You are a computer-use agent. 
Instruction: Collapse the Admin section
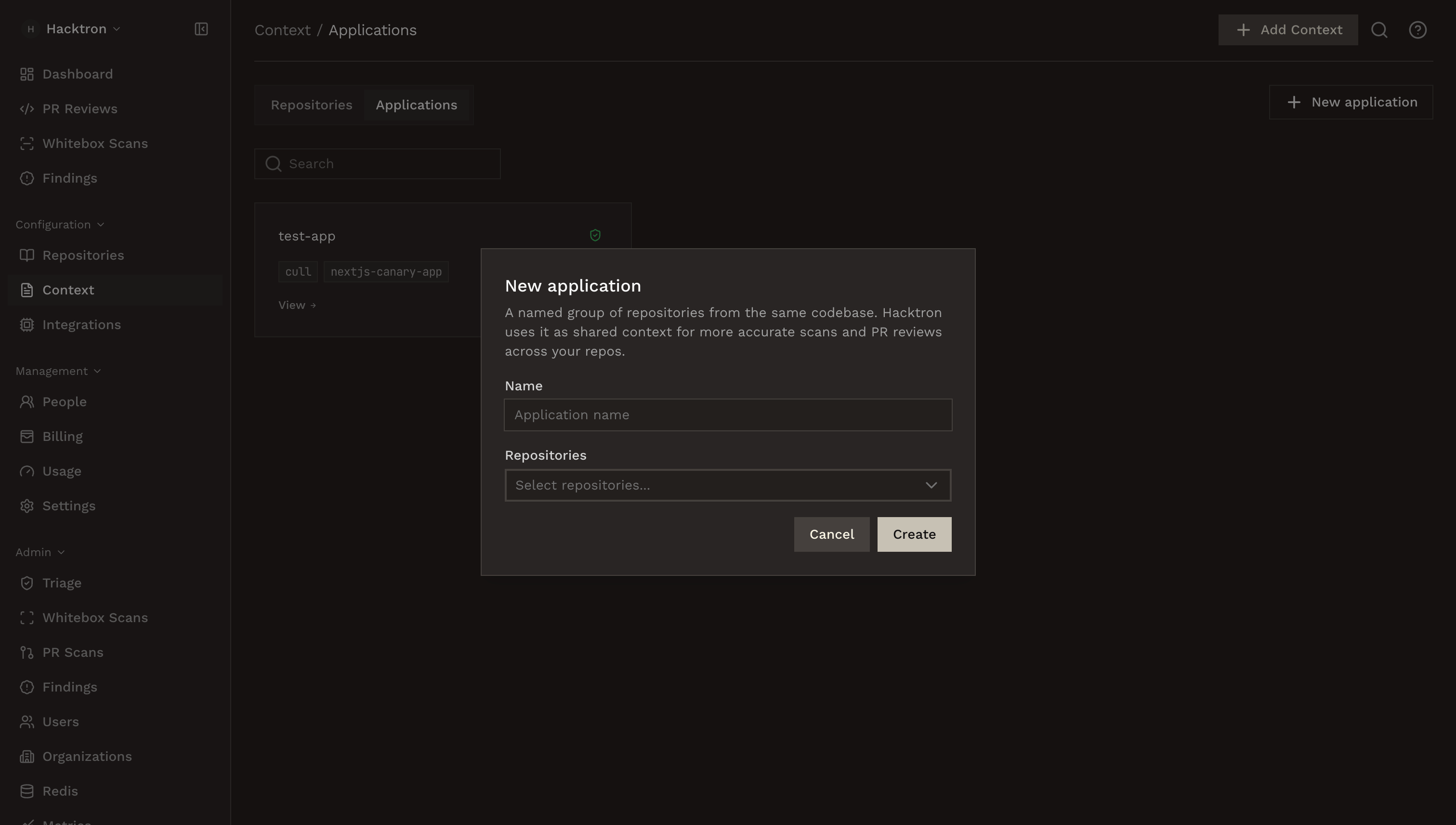(x=40, y=552)
